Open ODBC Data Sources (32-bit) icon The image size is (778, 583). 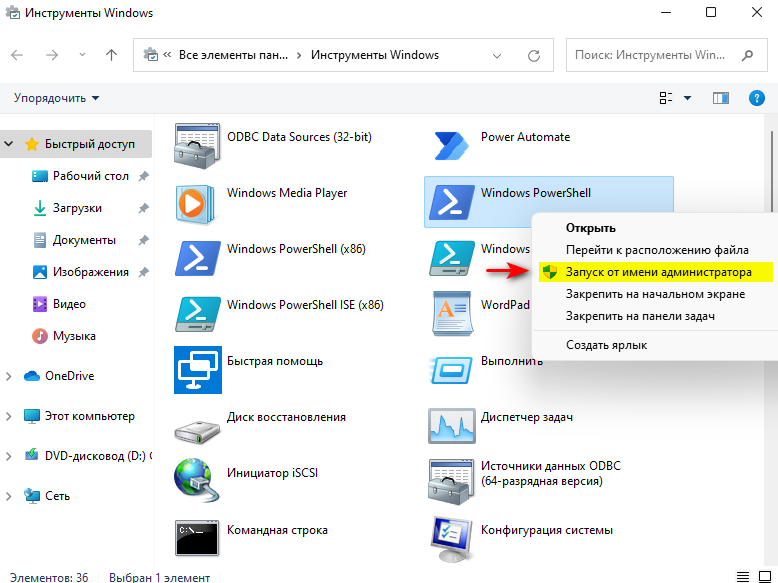click(x=197, y=146)
